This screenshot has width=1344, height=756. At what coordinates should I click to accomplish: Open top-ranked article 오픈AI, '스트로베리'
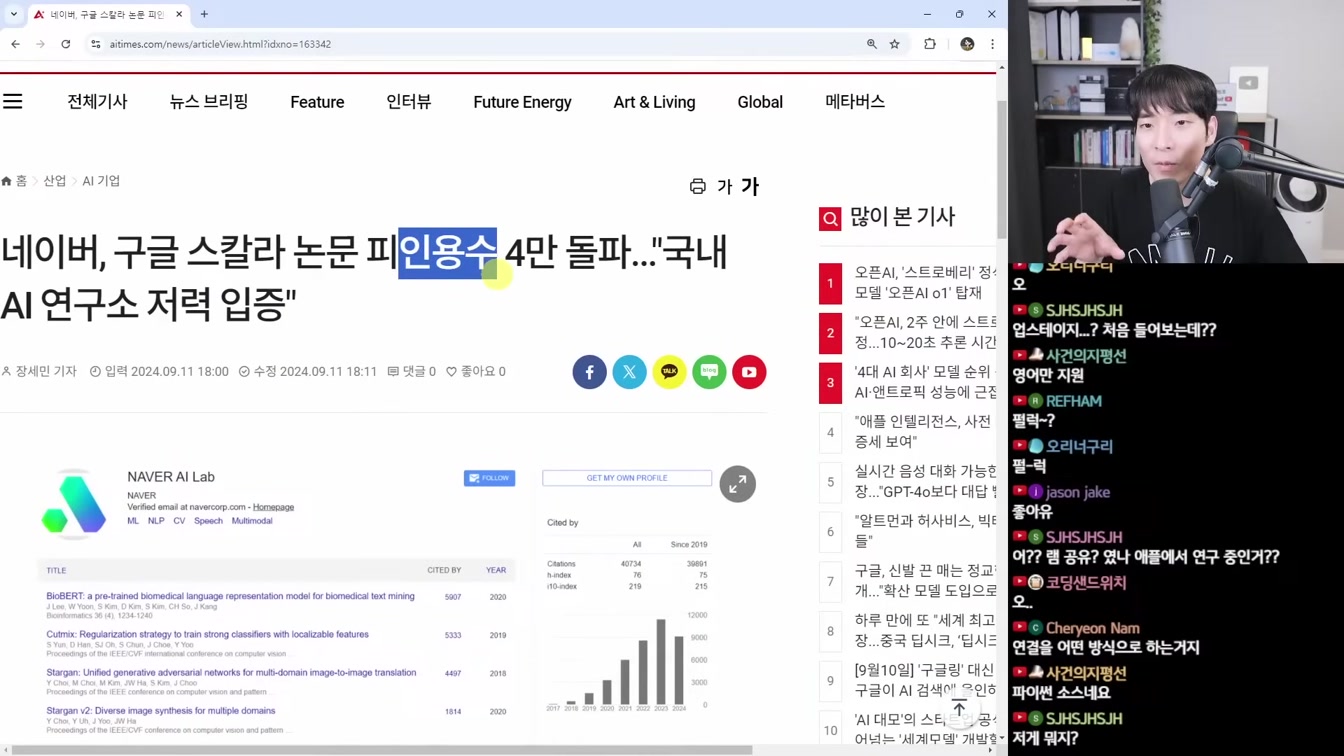click(x=925, y=282)
